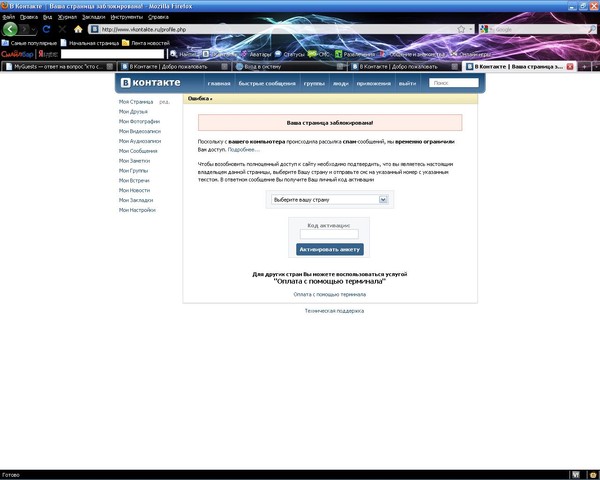Click the Развлечения toolbar button

click(x=355, y=54)
